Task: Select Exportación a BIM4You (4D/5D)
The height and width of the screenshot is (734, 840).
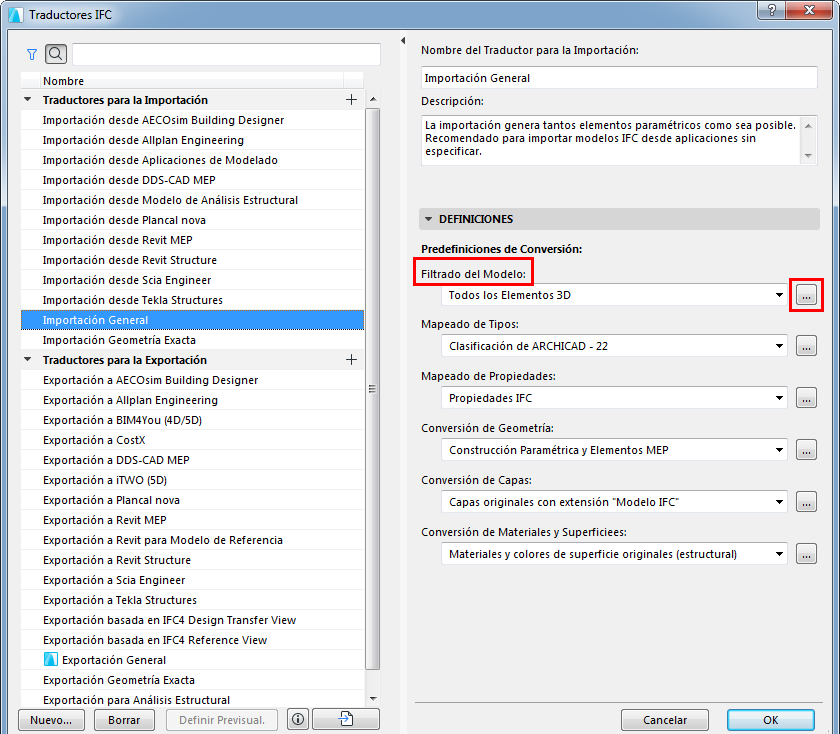Action: coord(192,420)
